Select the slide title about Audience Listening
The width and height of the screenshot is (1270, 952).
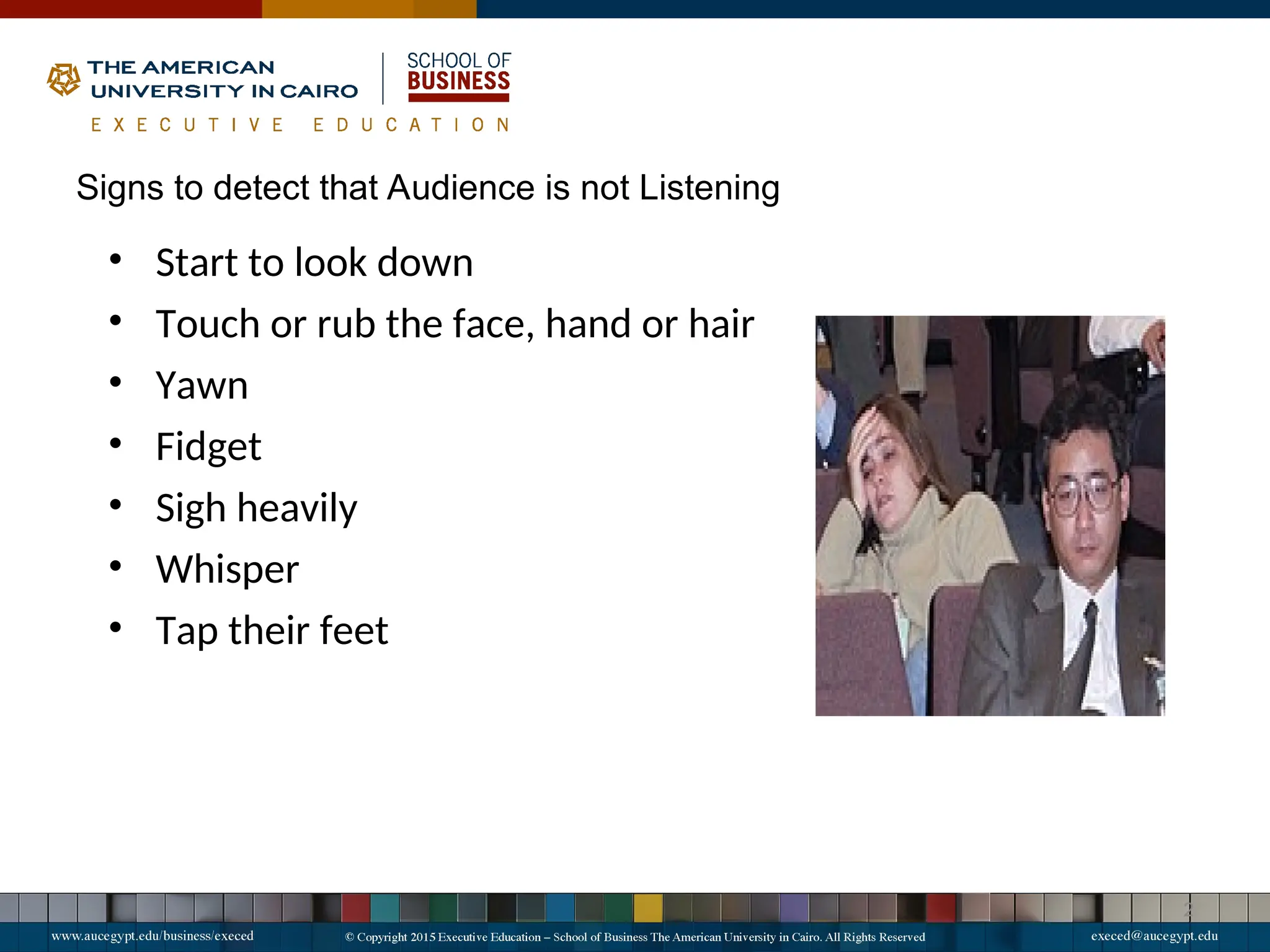[x=428, y=188]
